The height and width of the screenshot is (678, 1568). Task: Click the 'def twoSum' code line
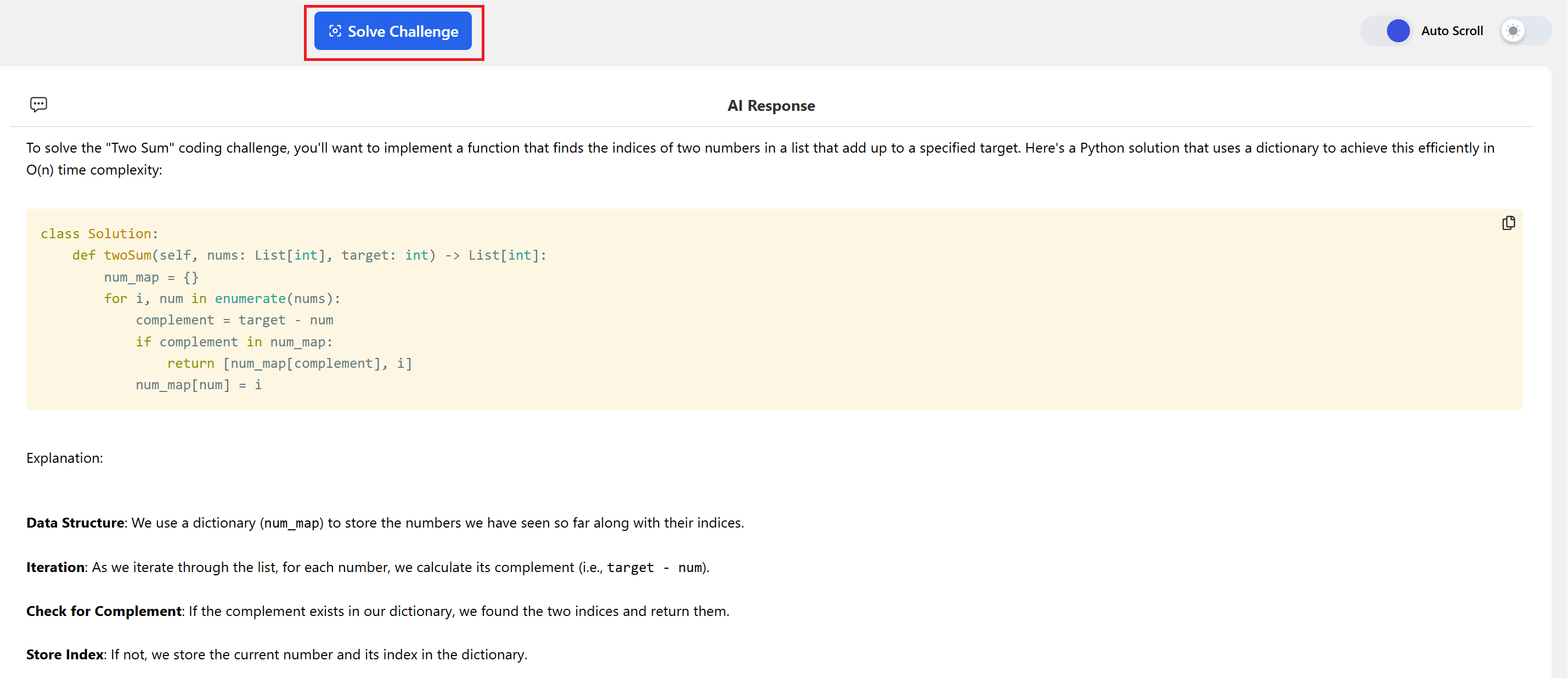pos(309,255)
